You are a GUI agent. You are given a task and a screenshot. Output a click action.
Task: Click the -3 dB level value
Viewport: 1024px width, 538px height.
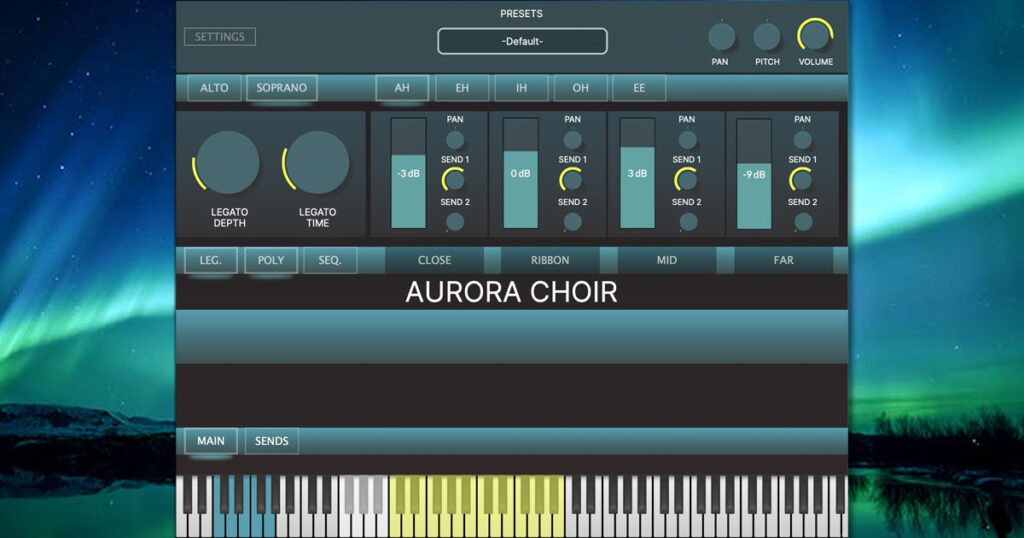click(408, 173)
